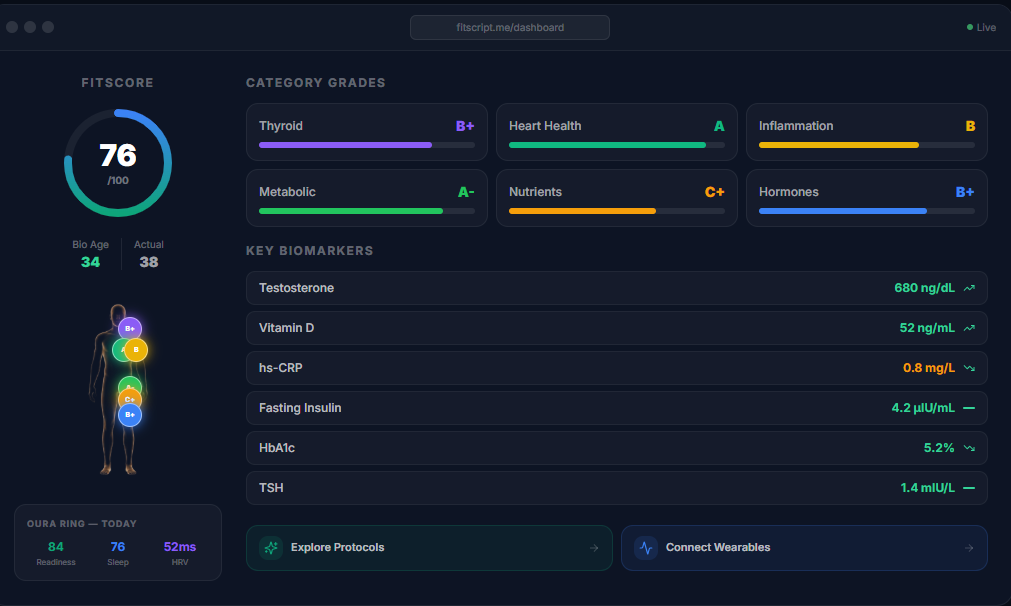Click the Bio Age 34 value
This screenshot has width=1011, height=606.
[90, 262]
